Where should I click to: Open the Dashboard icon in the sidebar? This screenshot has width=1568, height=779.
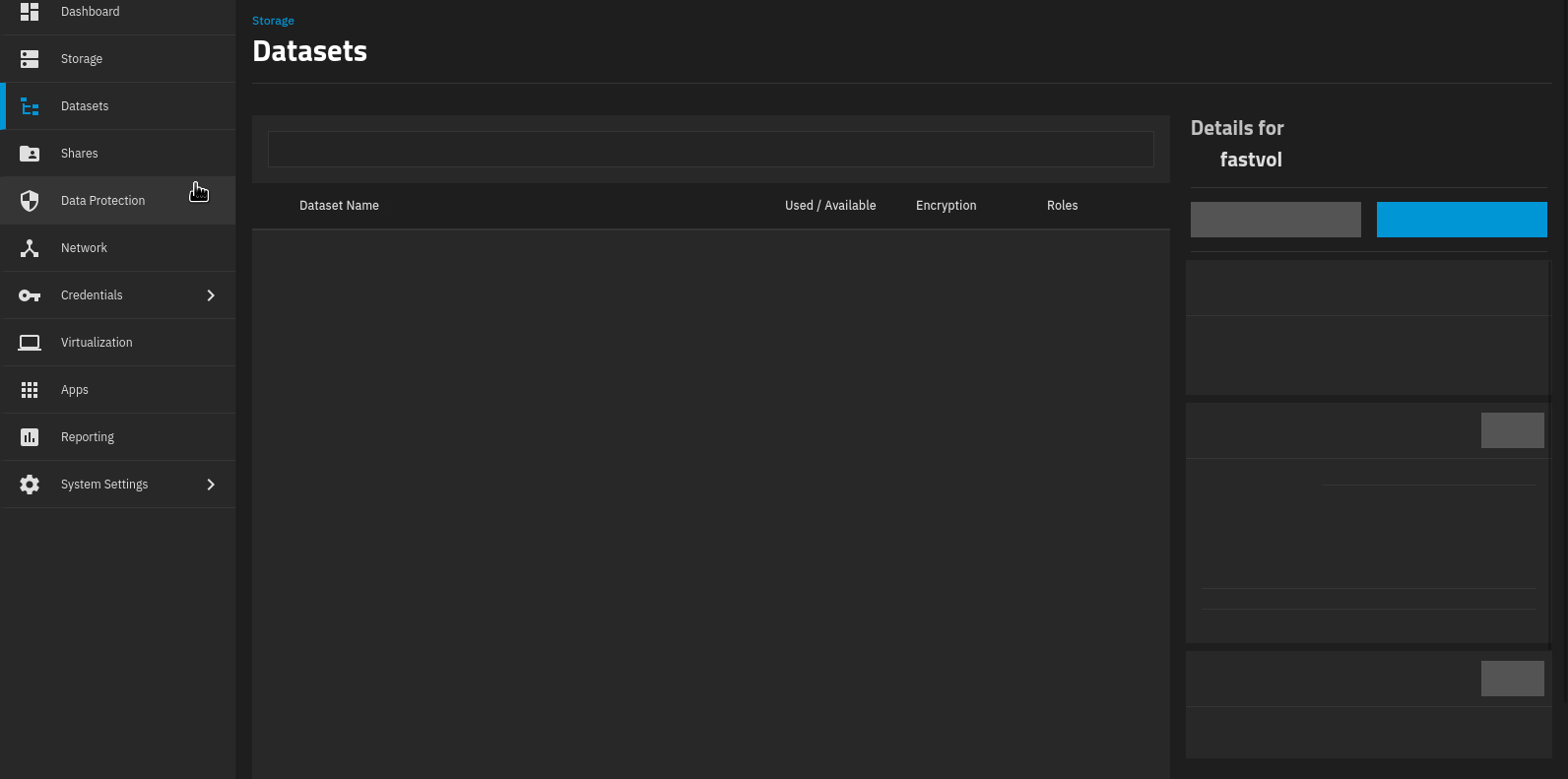tap(30, 12)
